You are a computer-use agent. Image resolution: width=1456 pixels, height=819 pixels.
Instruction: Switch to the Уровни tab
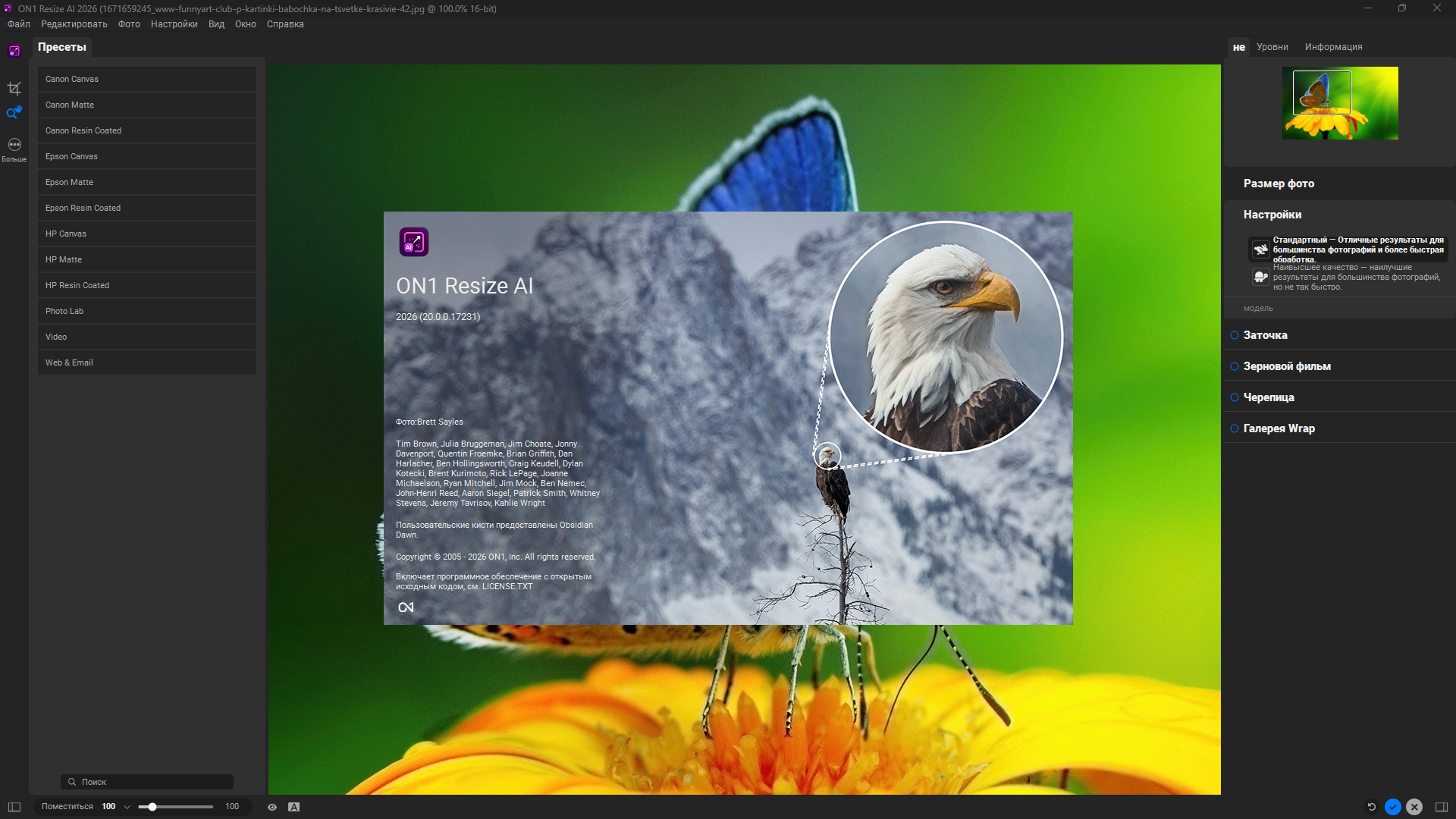pos(1272,47)
